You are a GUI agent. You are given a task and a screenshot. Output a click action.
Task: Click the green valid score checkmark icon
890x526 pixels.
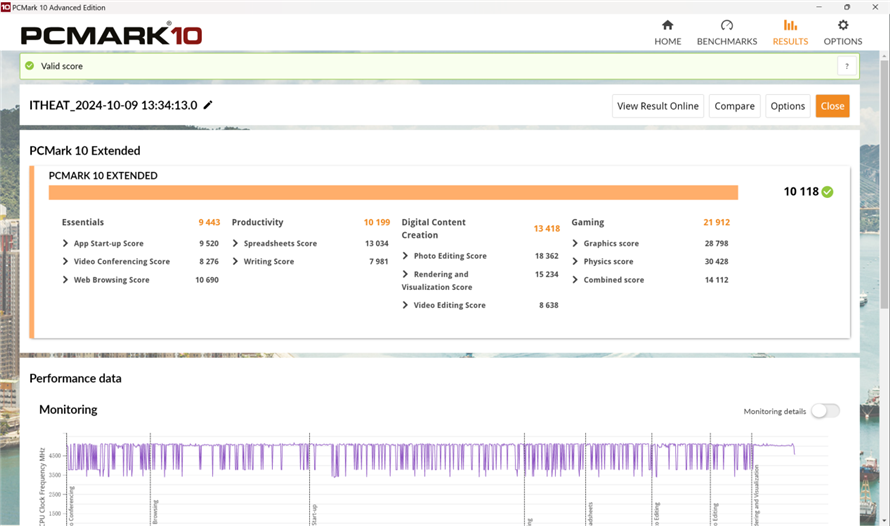pos(30,66)
